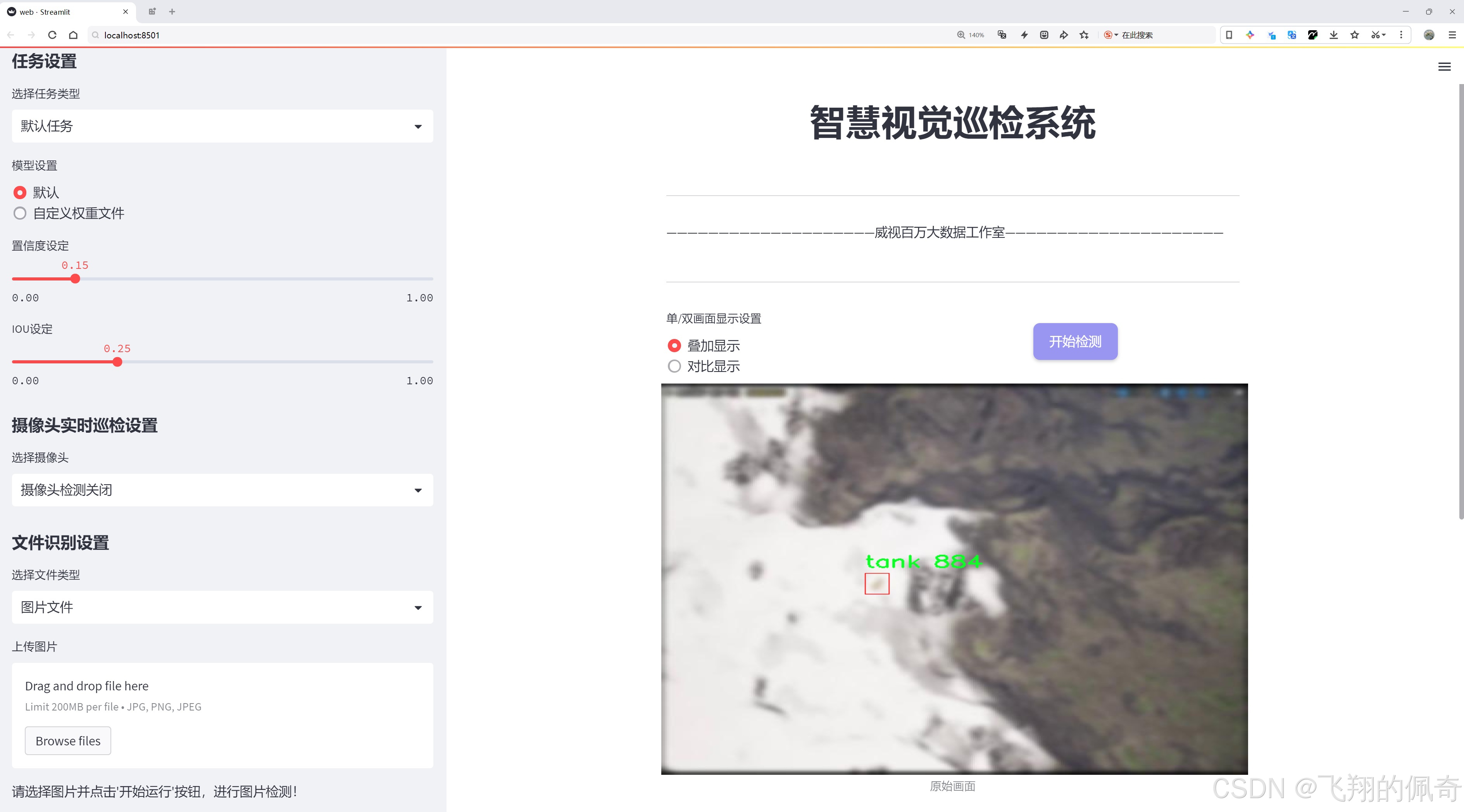
Task: Click the confidence slider handle at 0.15
Action: 75,279
